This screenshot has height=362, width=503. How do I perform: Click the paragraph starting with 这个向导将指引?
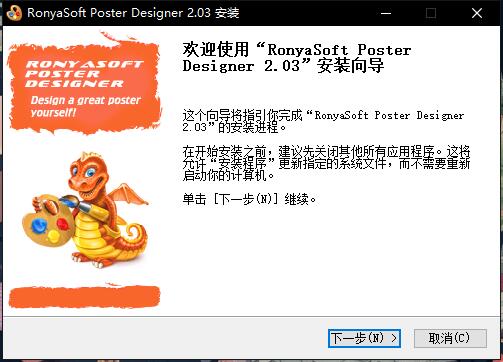point(323,121)
